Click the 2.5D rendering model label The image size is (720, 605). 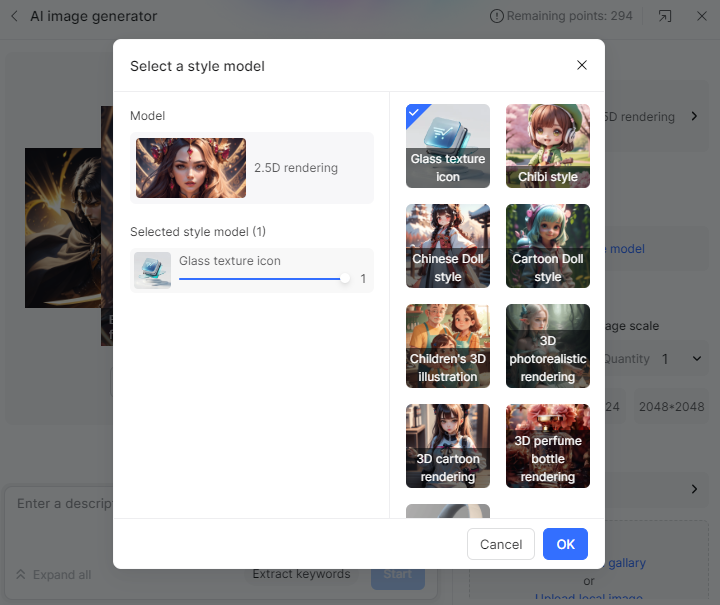296,168
